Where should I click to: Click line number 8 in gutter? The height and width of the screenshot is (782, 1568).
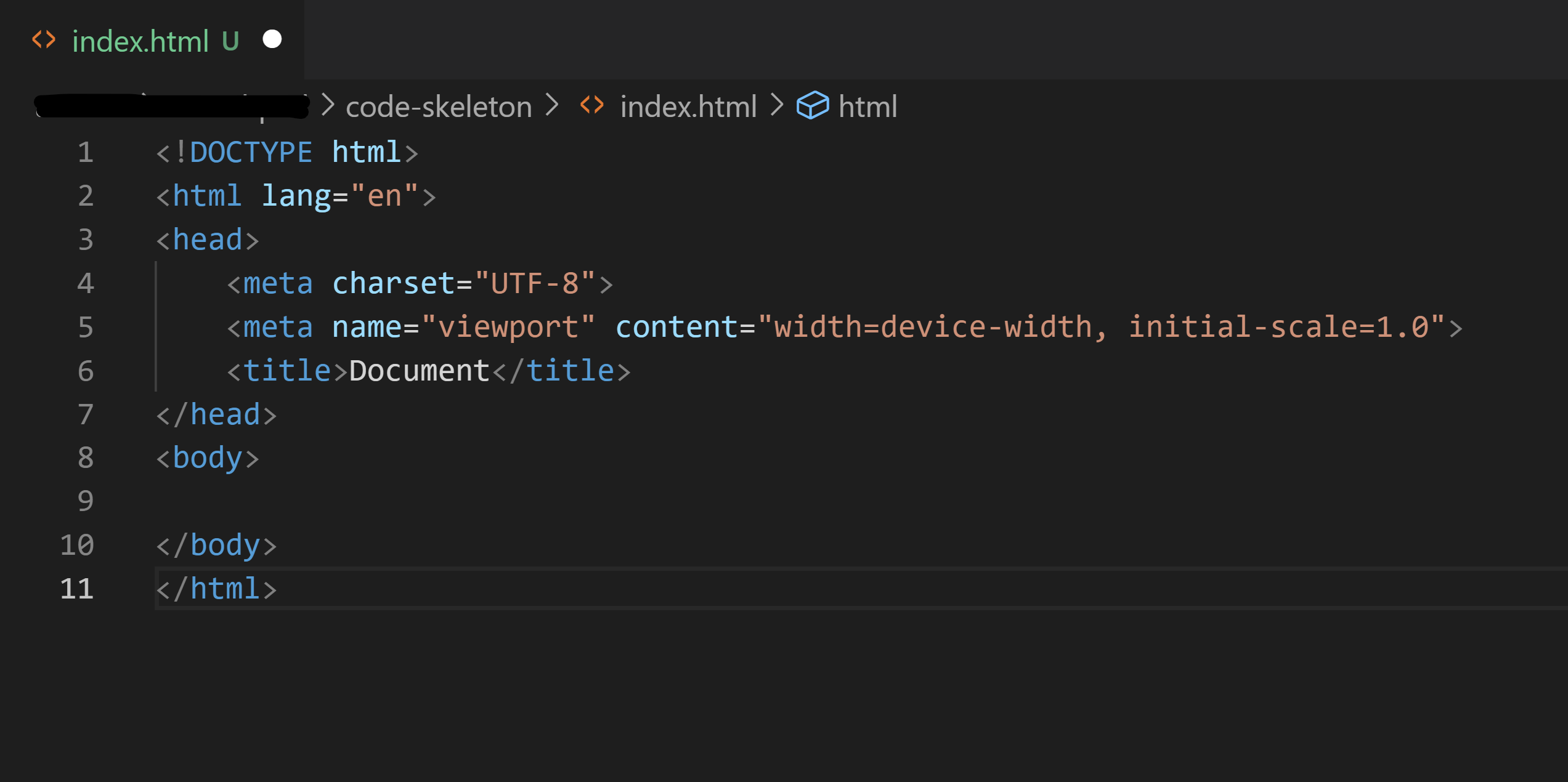tap(86, 458)
